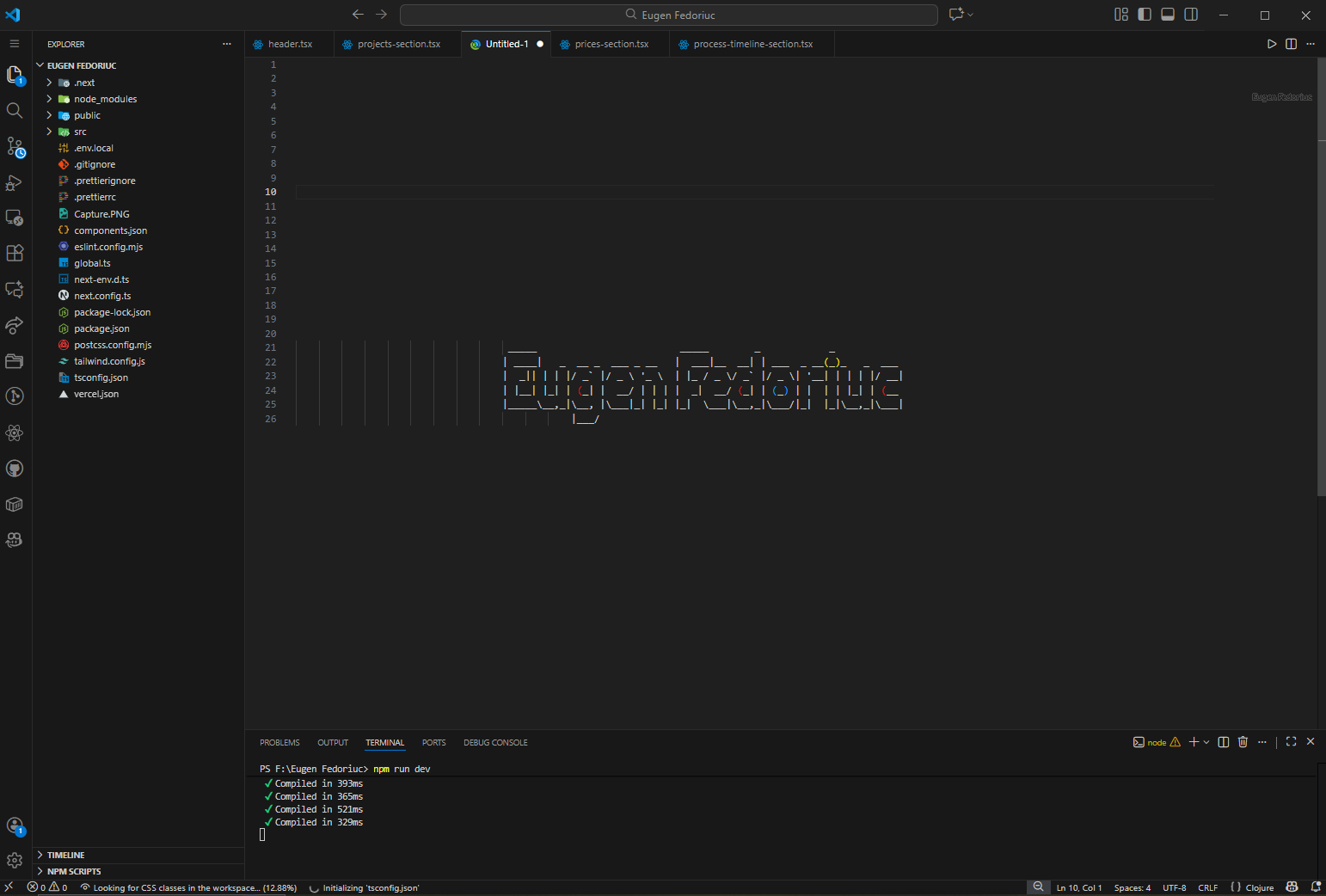Open the Extensions view
The height and width of the screenshot is (896, 1326).
tap(15, 253)
